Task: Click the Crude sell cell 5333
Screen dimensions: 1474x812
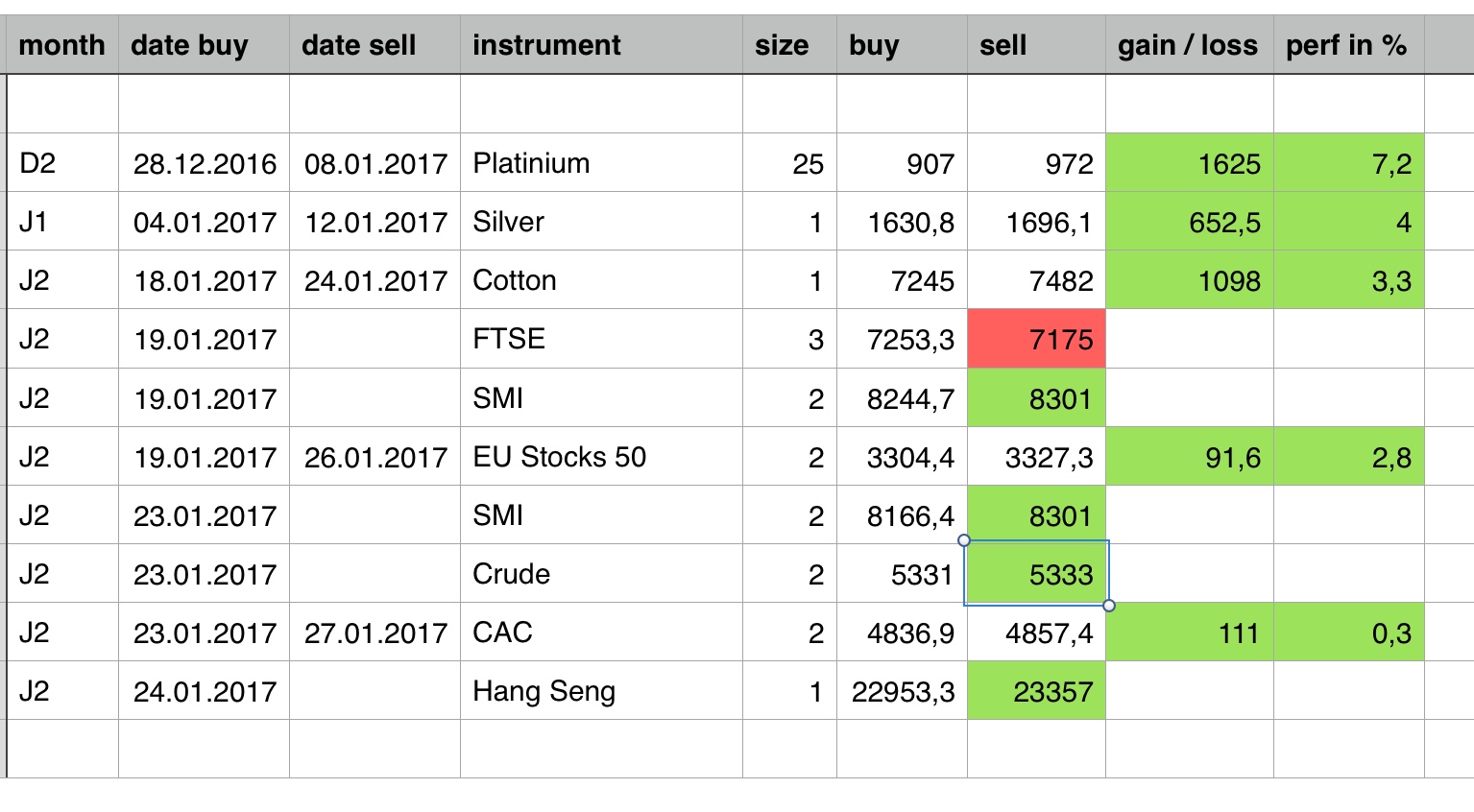Action: pyautogui.click(x=1037, y=574)
